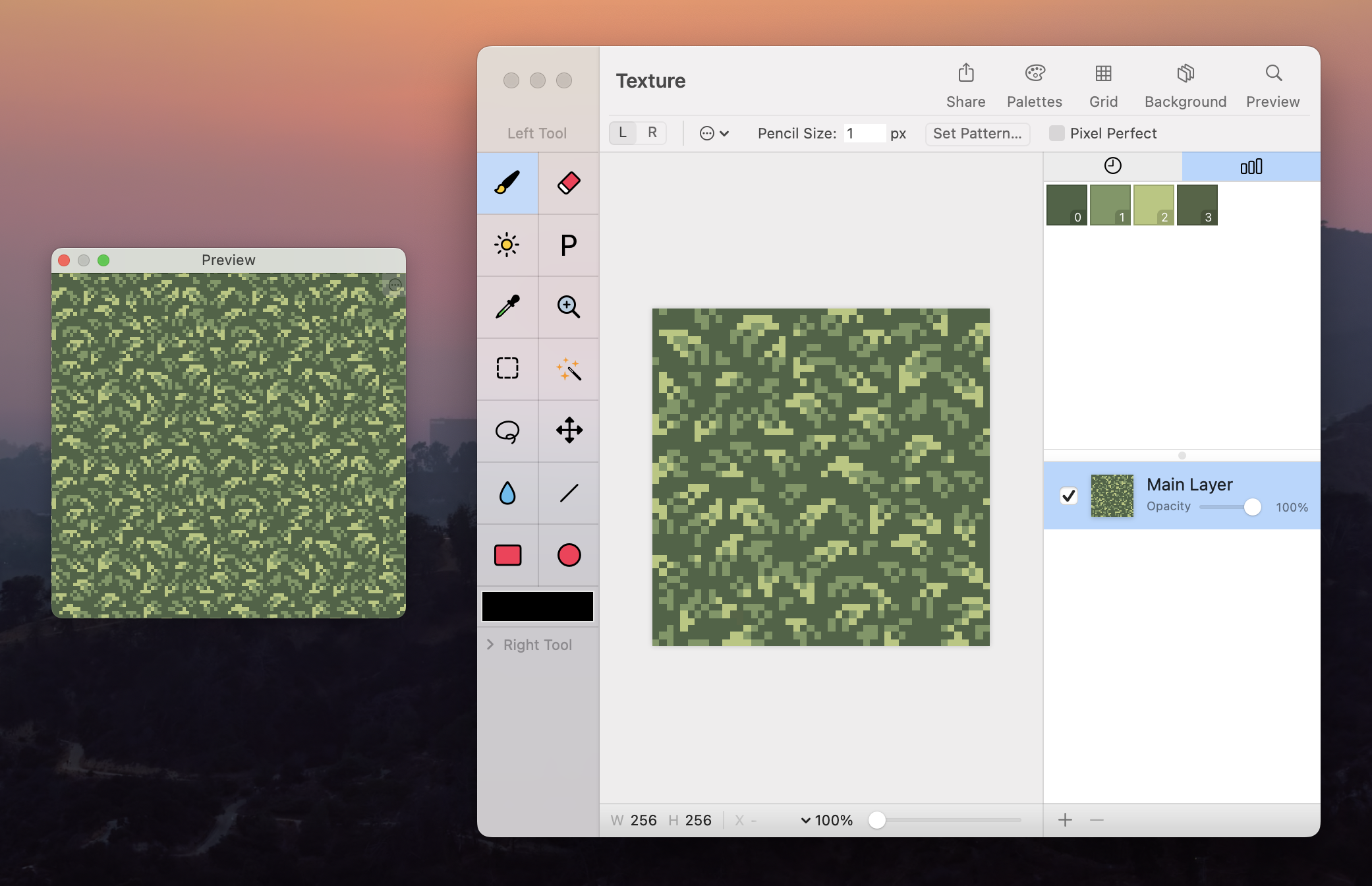
Task: Select the Lighten/Darken sun tool
Action: tap(507, 245)
